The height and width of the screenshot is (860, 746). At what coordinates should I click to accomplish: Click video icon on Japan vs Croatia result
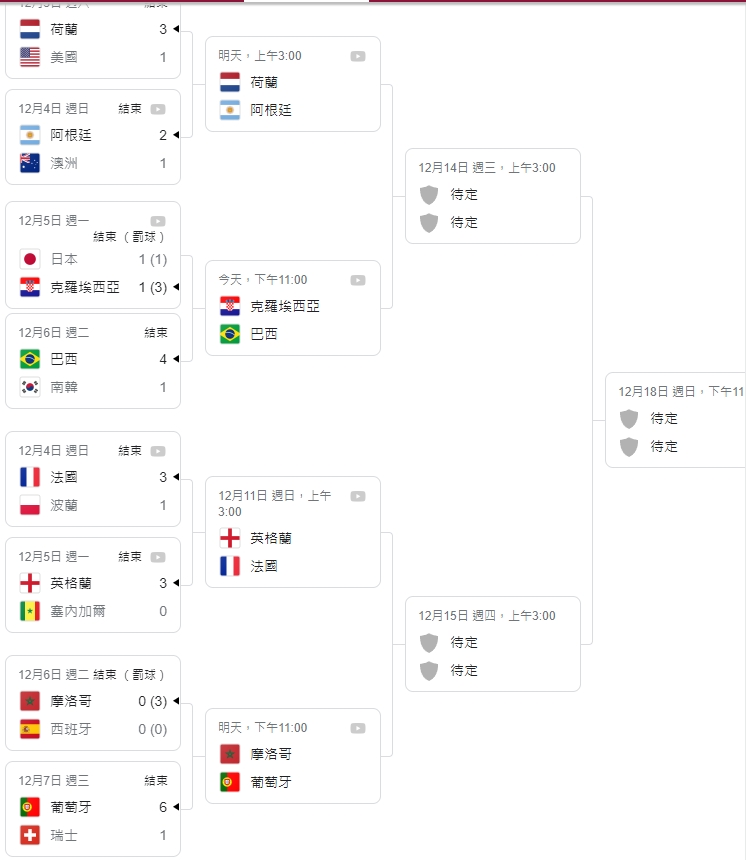pyautogui.click(x=158, y=221)
